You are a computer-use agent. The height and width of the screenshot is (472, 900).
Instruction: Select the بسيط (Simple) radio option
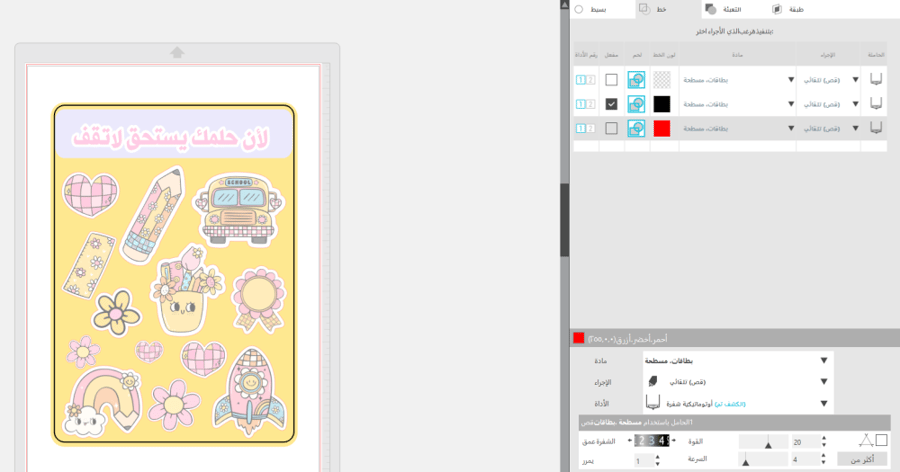[579, 9]
